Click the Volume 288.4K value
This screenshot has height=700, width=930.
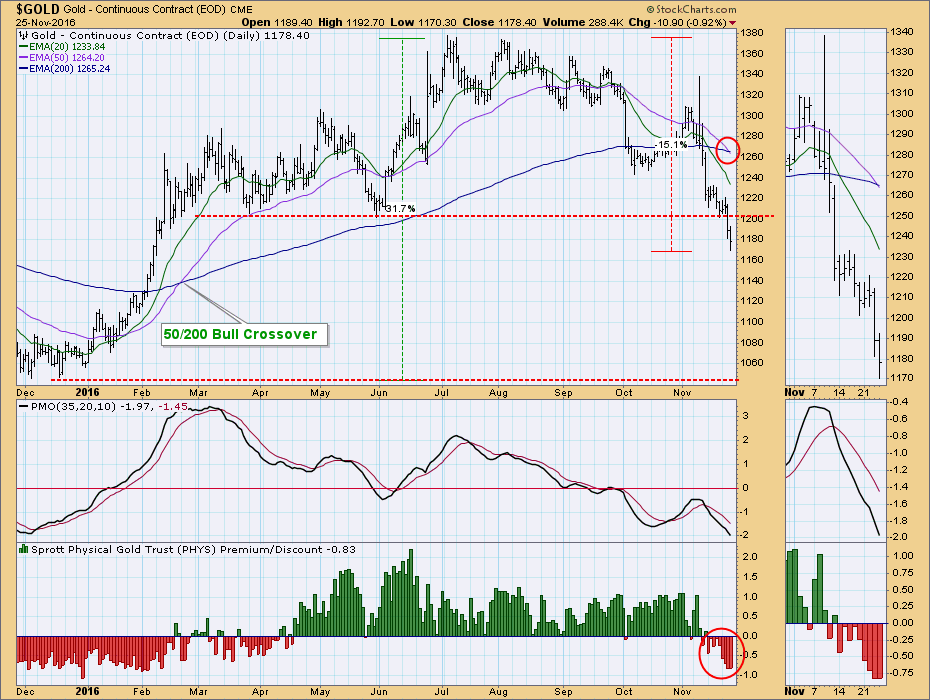[x=583, y=22]
